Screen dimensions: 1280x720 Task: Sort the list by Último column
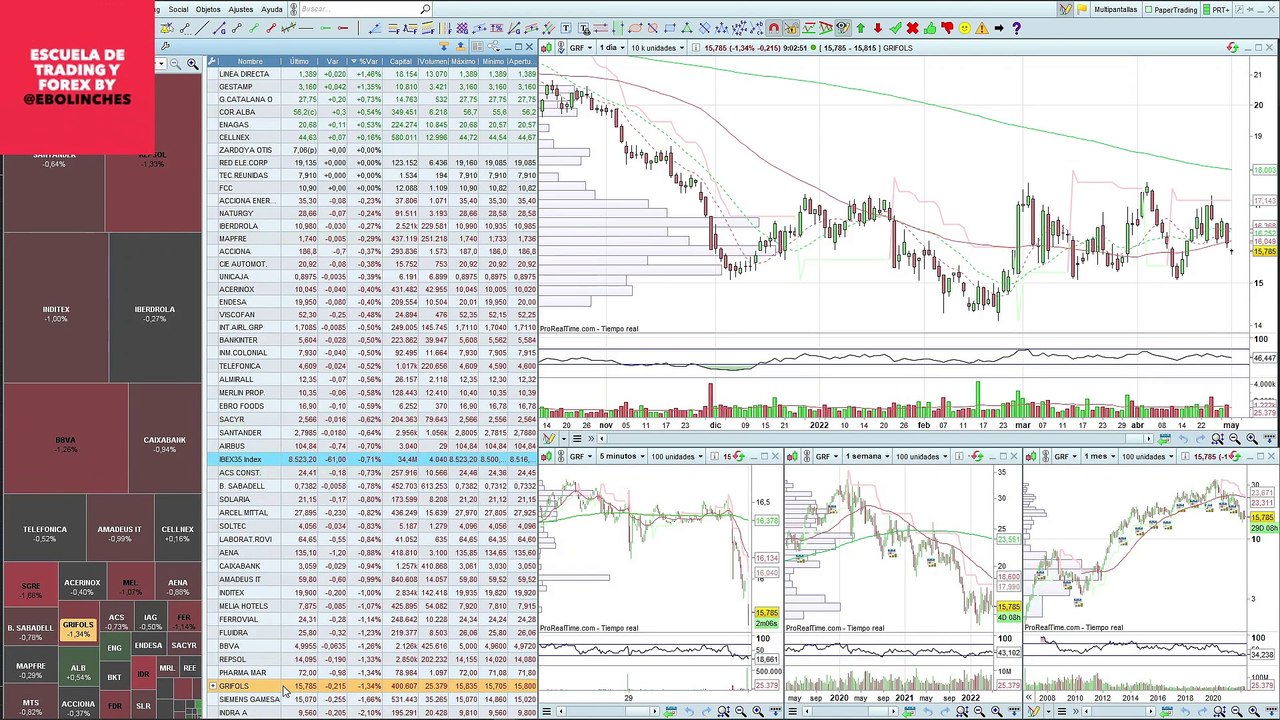tap(299, 61)
